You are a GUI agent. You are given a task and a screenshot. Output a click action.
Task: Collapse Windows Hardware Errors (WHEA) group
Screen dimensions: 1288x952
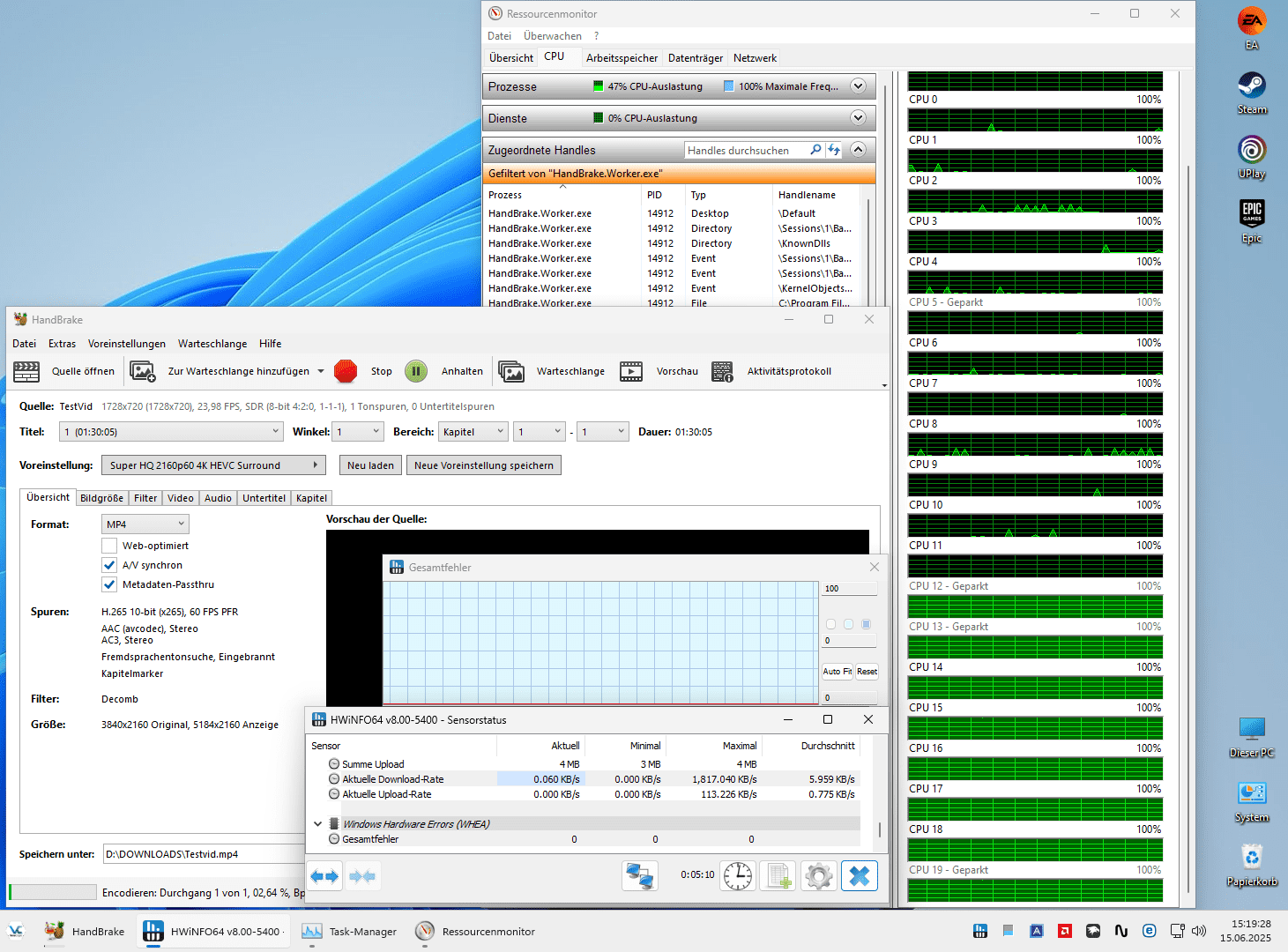pos(318,824)
